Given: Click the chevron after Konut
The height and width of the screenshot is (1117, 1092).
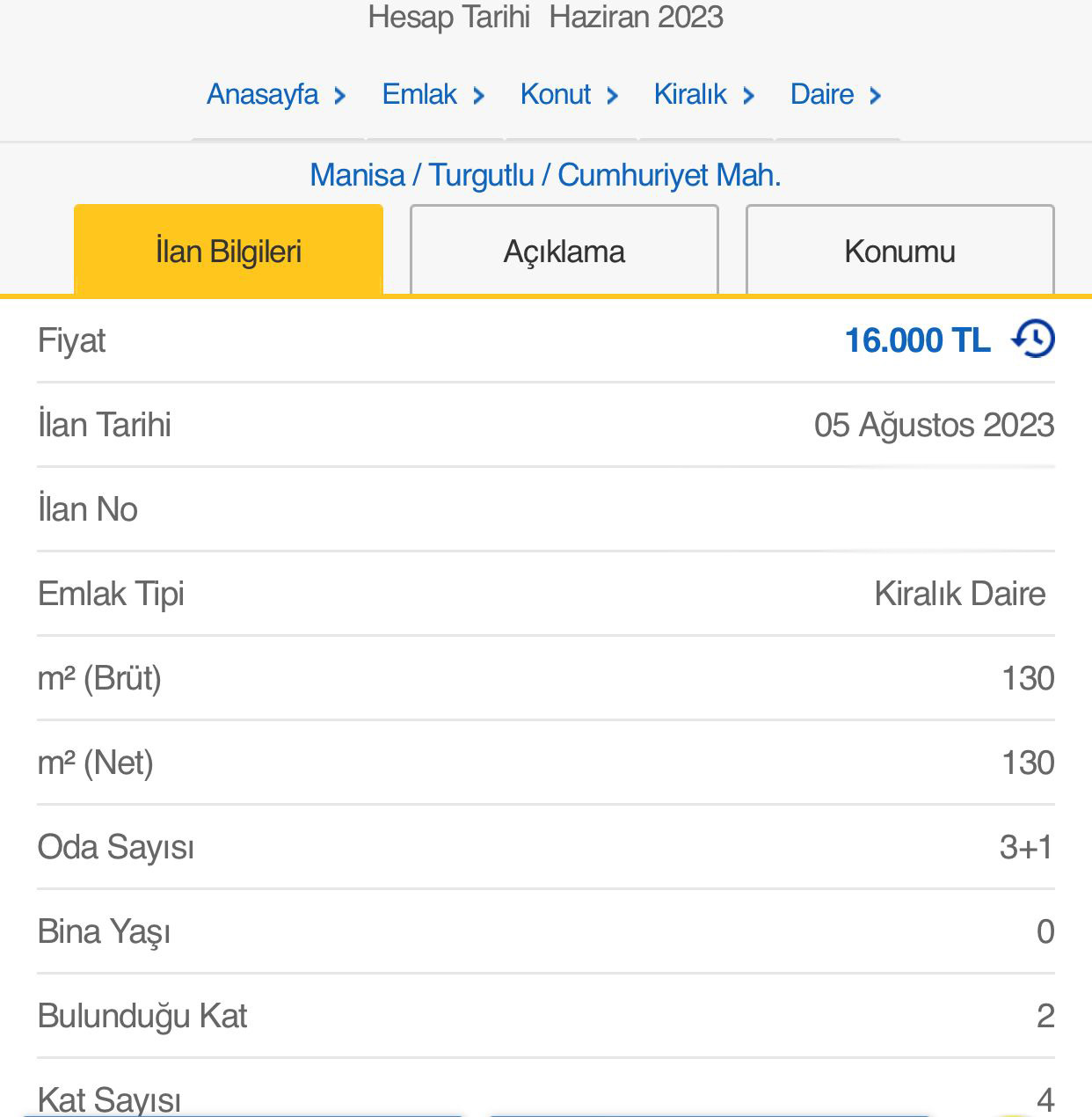Looking at the screenshot, I should coord(613,95).
